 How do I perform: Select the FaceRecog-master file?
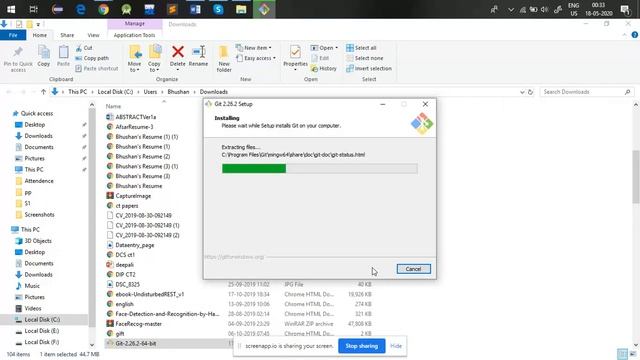[x=138, y=324]
